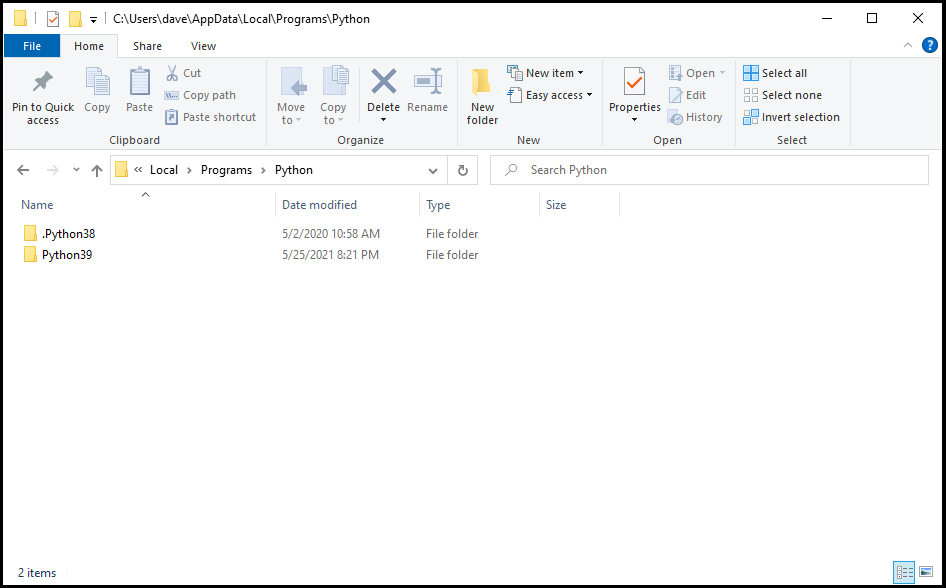Open the Help question mark icon
946x588 pixels.
(930, 45)
